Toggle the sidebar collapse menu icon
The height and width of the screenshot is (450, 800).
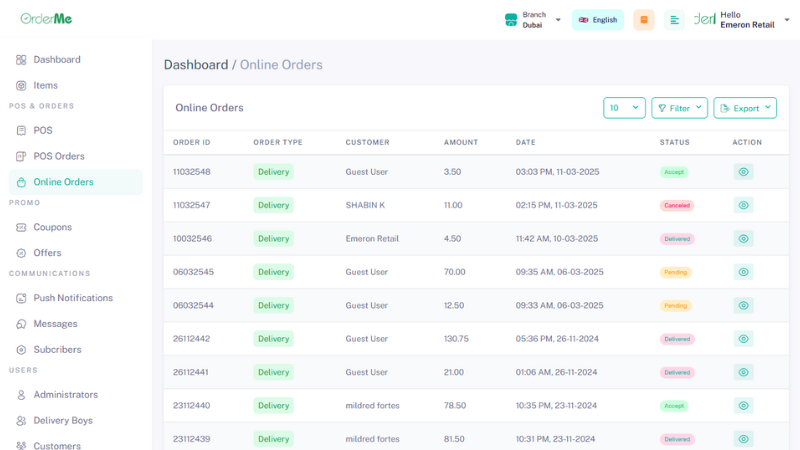pos(675,20)
